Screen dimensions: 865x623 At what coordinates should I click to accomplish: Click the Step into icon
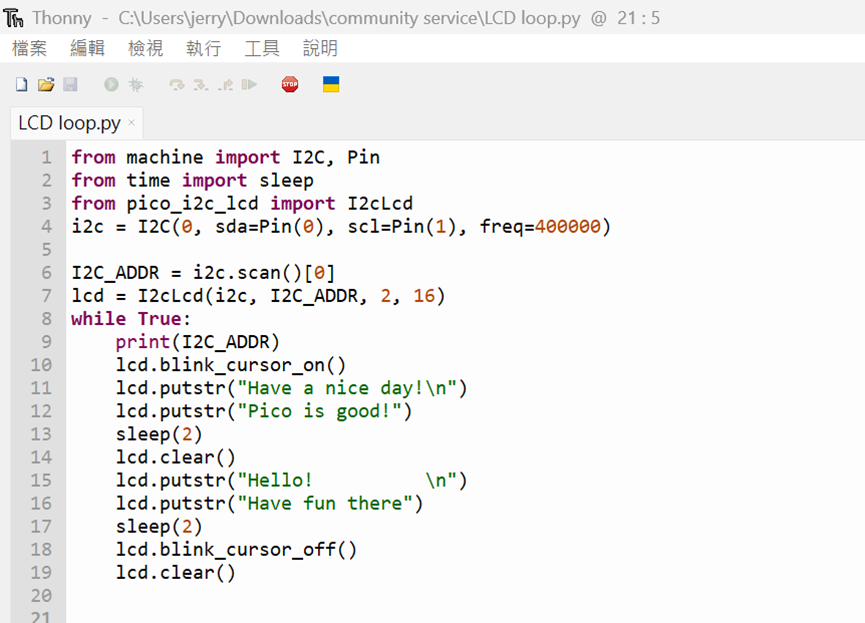(201, 84)
